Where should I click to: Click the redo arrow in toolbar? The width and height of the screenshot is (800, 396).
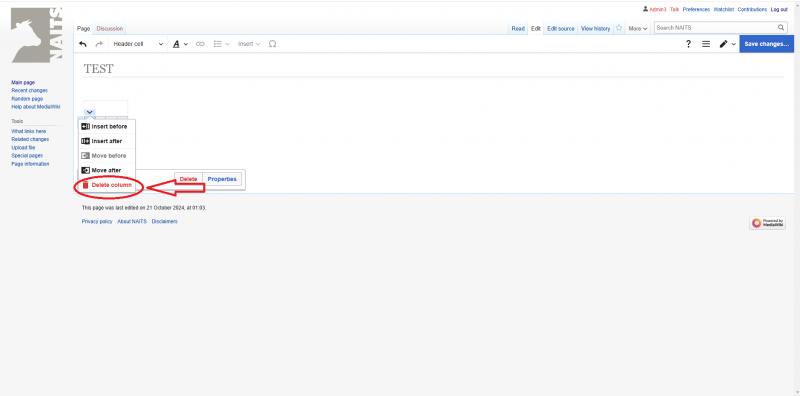click(99, 44)
